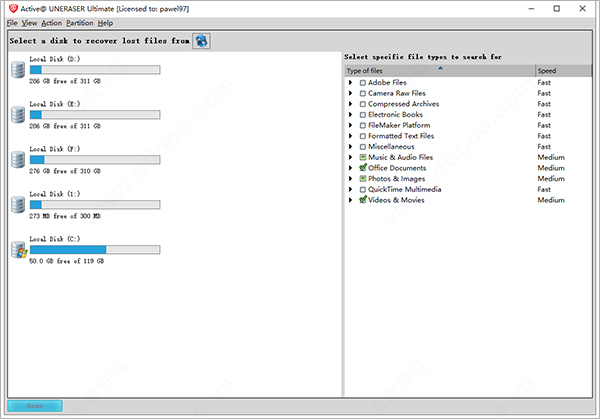The height and width of the screenshot is (419, 600).
Task: Expand the Electronic Books group
Action: 350,115
